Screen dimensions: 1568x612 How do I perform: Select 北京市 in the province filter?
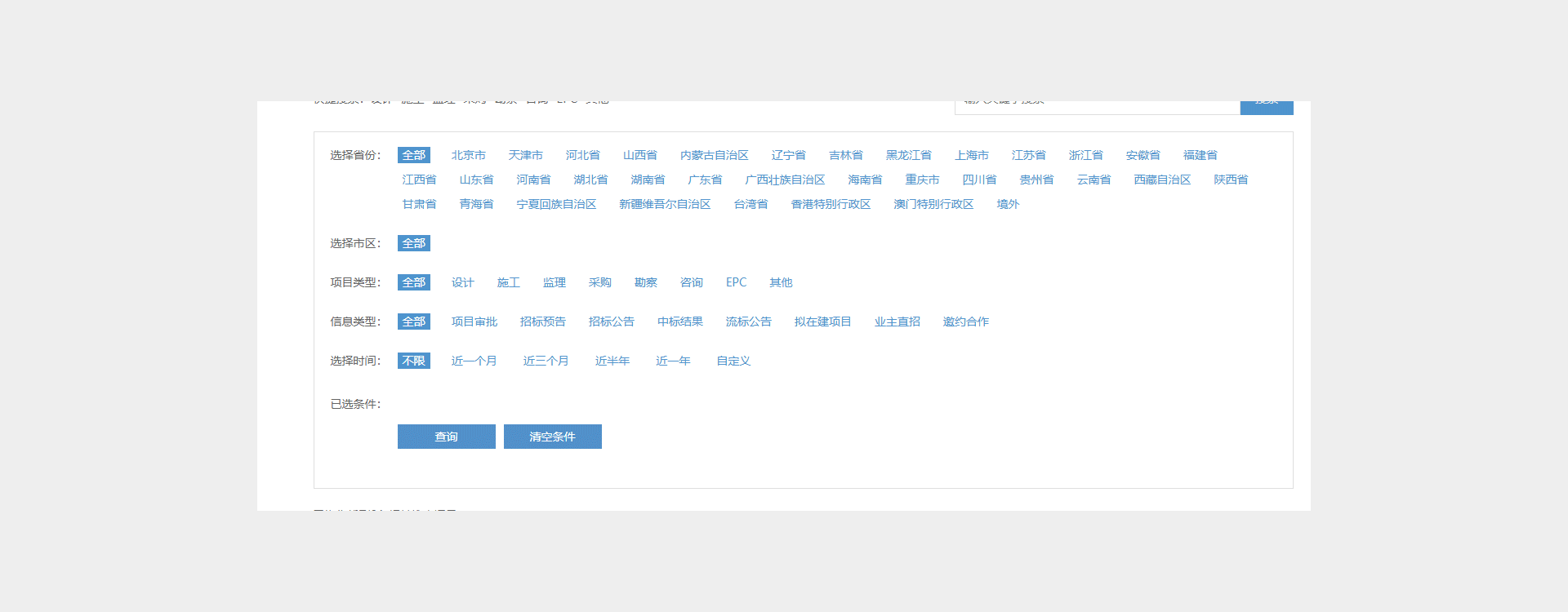click(468, 155)
